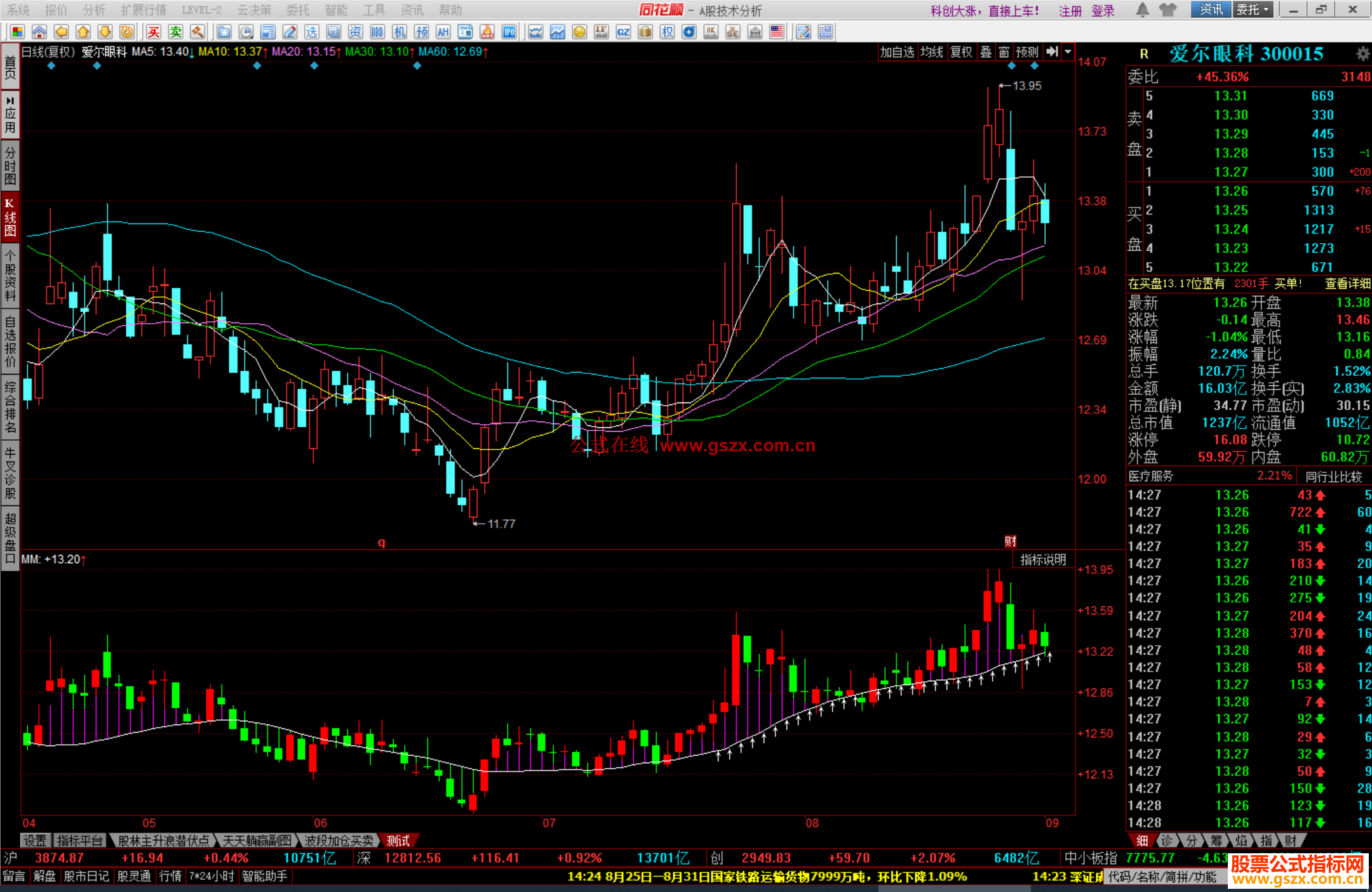This screenshot has height=892, width=1372.
Task: Open the 扩展行情 menu
Action: 143,10
